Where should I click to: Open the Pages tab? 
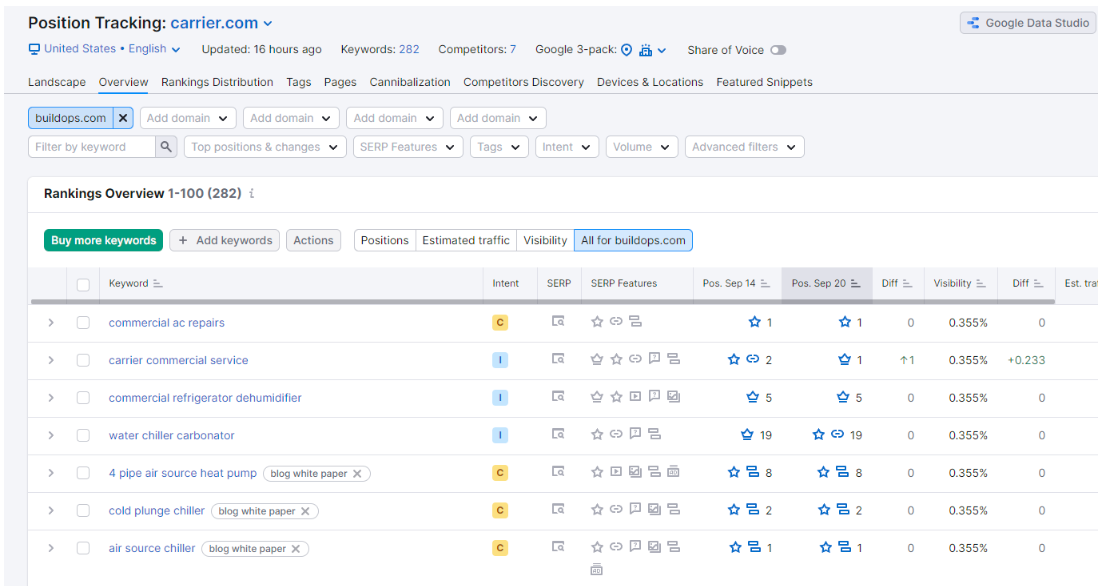pos(340,82)
